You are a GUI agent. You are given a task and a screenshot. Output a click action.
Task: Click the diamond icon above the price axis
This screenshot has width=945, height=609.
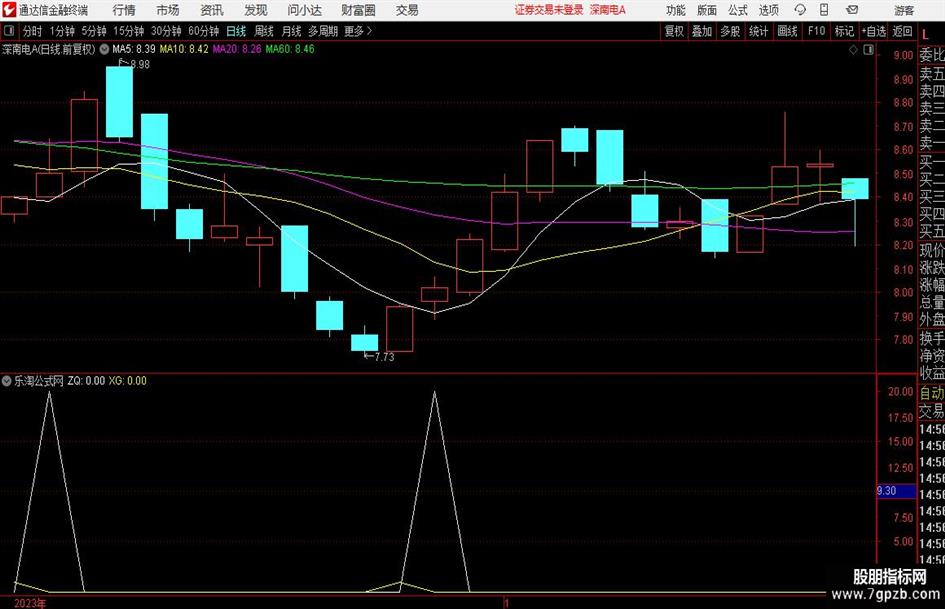pos(853,49)
